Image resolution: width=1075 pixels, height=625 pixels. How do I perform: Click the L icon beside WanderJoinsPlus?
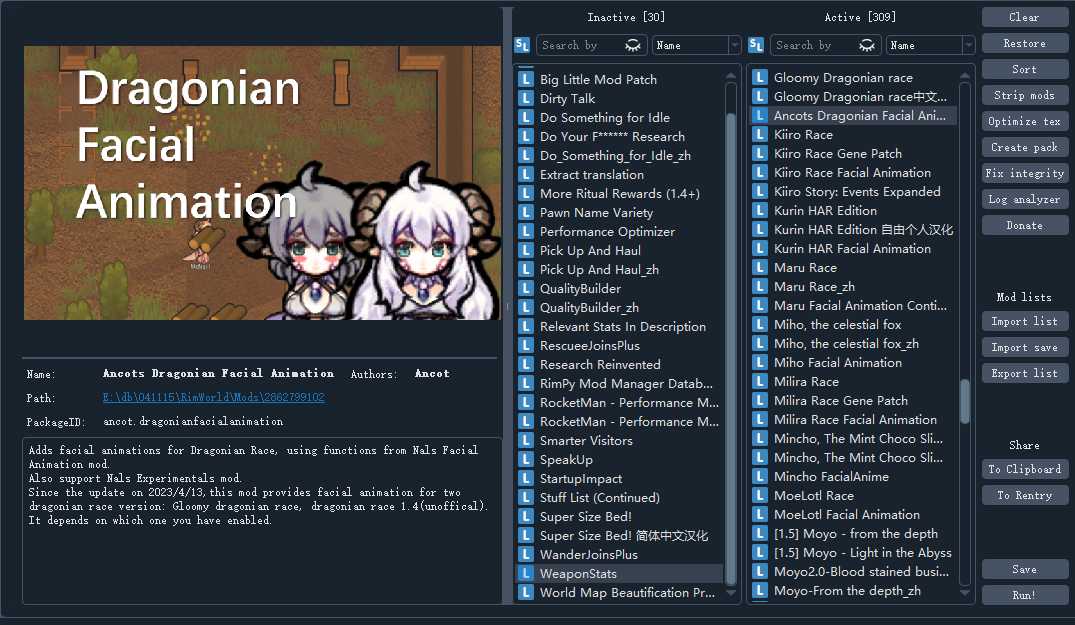tap(526, 554)
